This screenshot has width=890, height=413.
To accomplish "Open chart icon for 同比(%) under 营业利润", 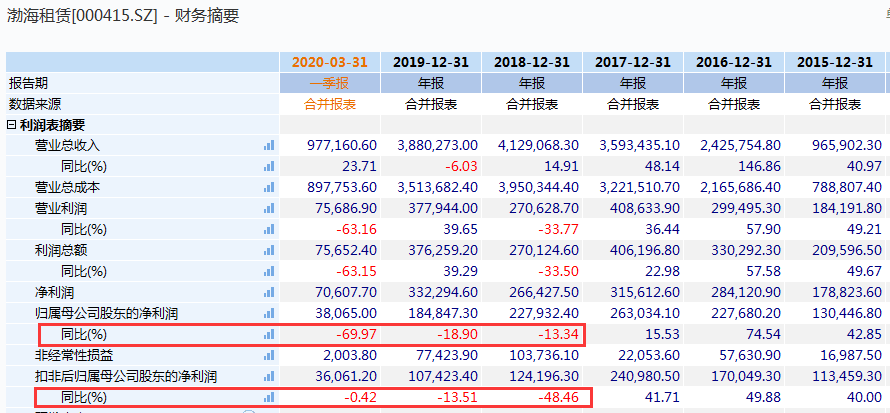I will click(269, 229).
